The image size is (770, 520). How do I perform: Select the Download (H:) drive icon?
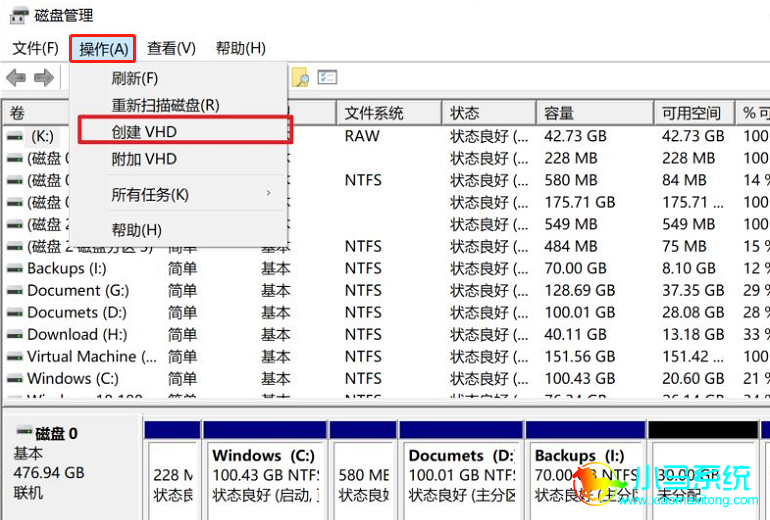click(15, 335)
